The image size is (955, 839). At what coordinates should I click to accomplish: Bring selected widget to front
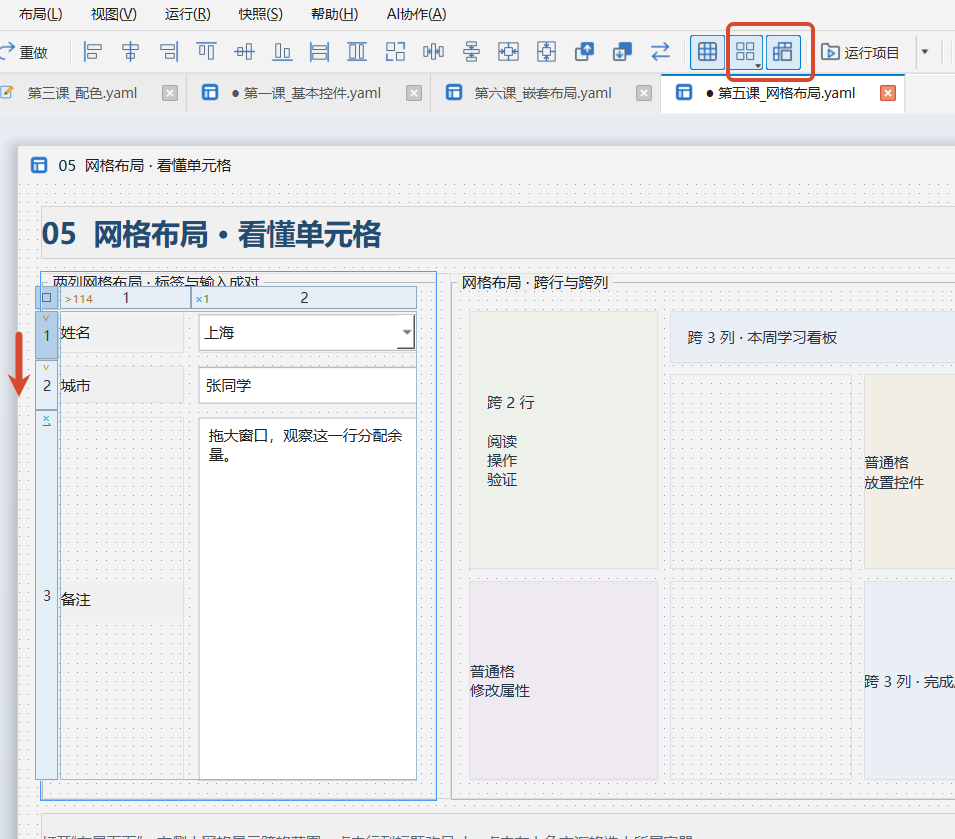(584, 52)
